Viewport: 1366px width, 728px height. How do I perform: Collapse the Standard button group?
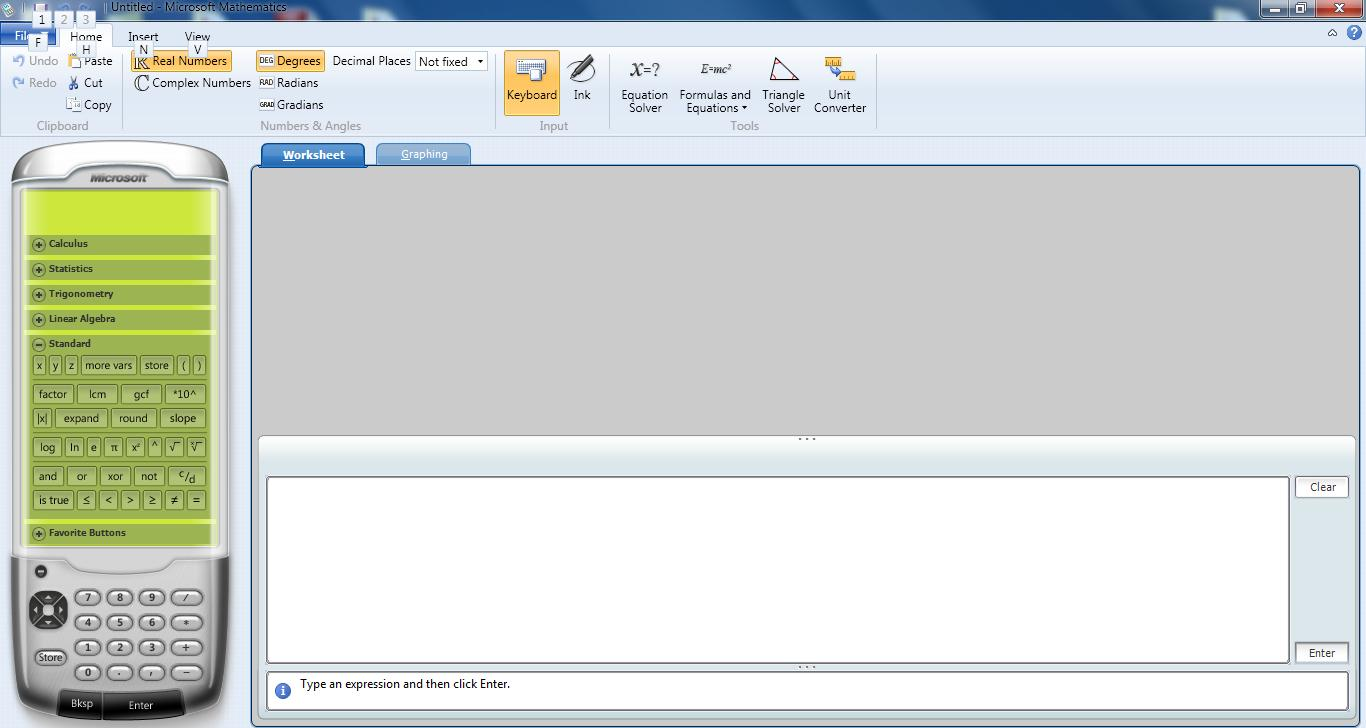38,344
